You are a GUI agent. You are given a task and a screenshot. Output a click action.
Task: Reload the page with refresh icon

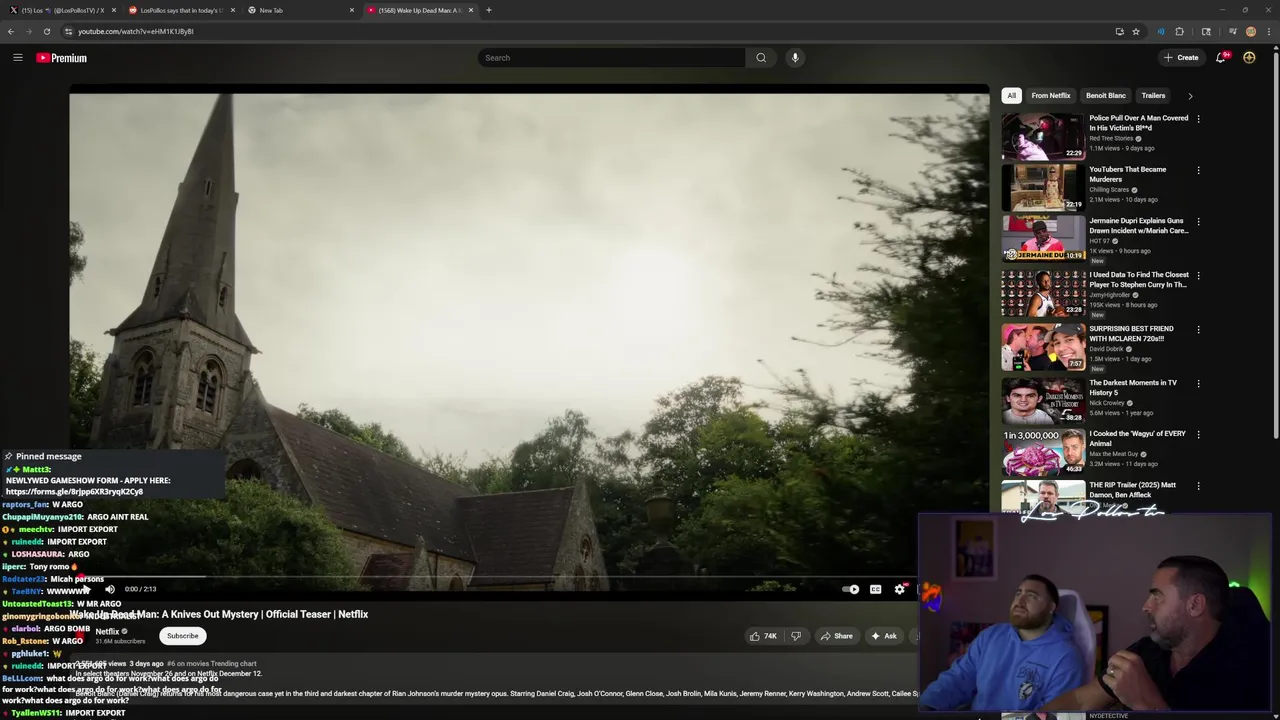[x=47, y=31]
